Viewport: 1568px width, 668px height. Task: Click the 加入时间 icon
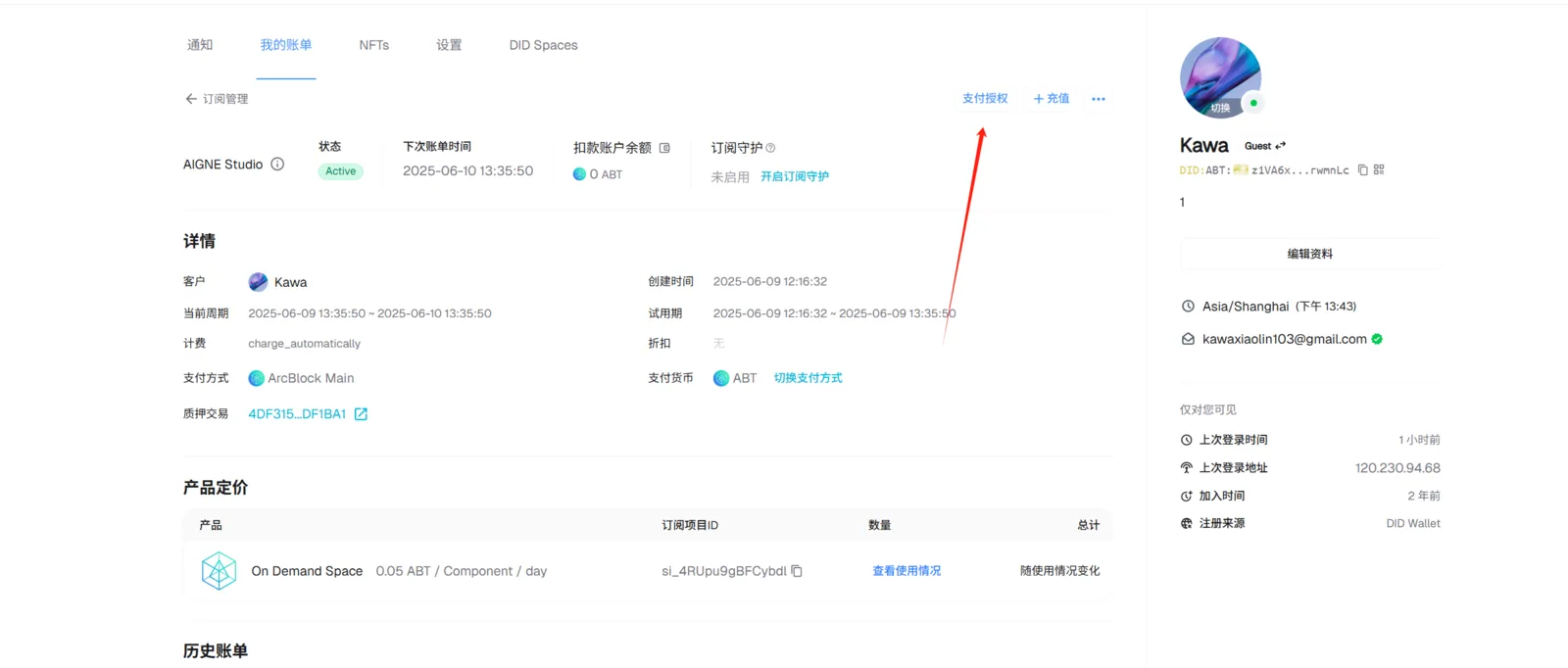(1187, 497)
